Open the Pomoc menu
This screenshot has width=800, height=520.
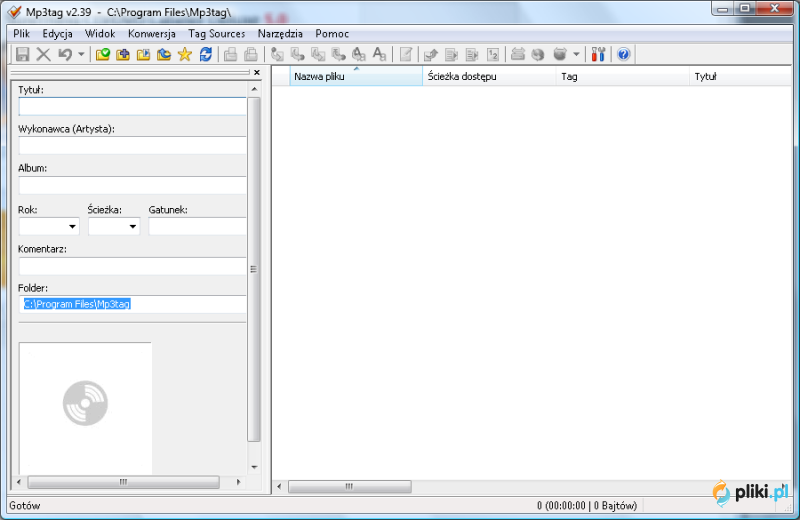(332, 34)
